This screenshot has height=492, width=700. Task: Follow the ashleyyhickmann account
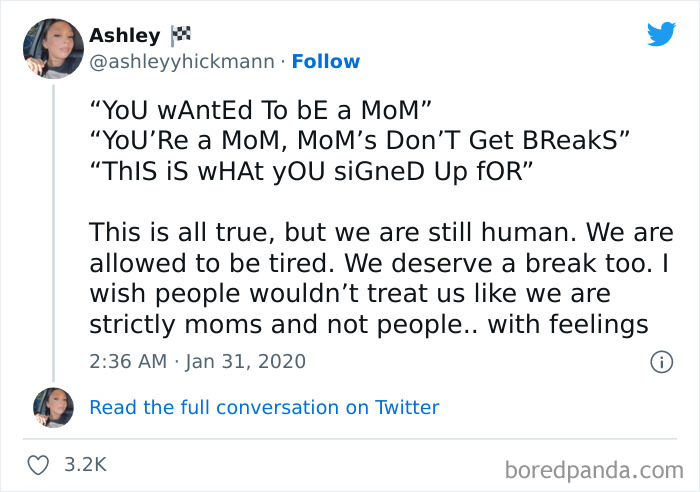point(325,62)
